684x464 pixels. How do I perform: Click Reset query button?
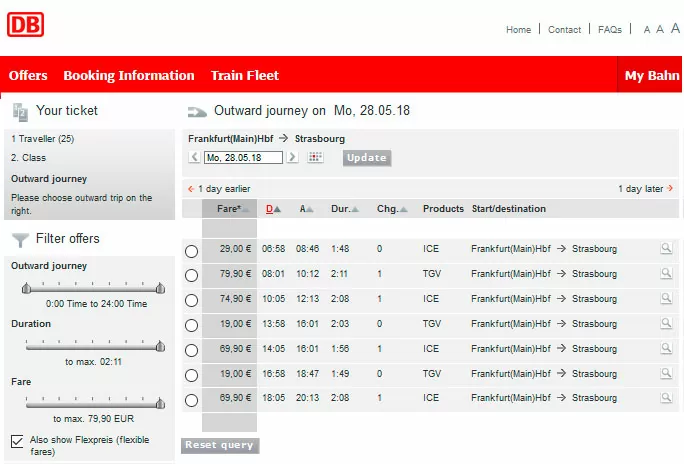(x=220, y=445)
